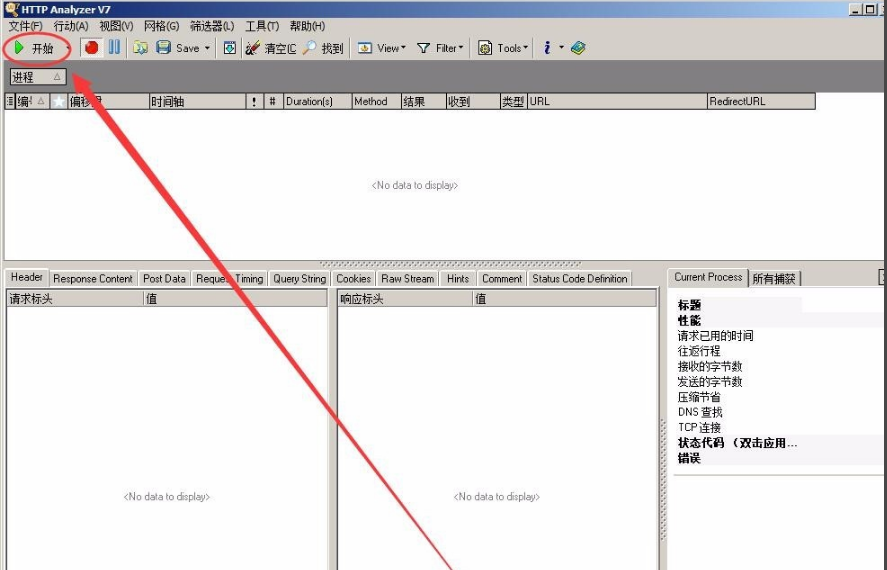Sort by the 类型 column header
This screenshot has width=887, height=570.
click(513, 101)
